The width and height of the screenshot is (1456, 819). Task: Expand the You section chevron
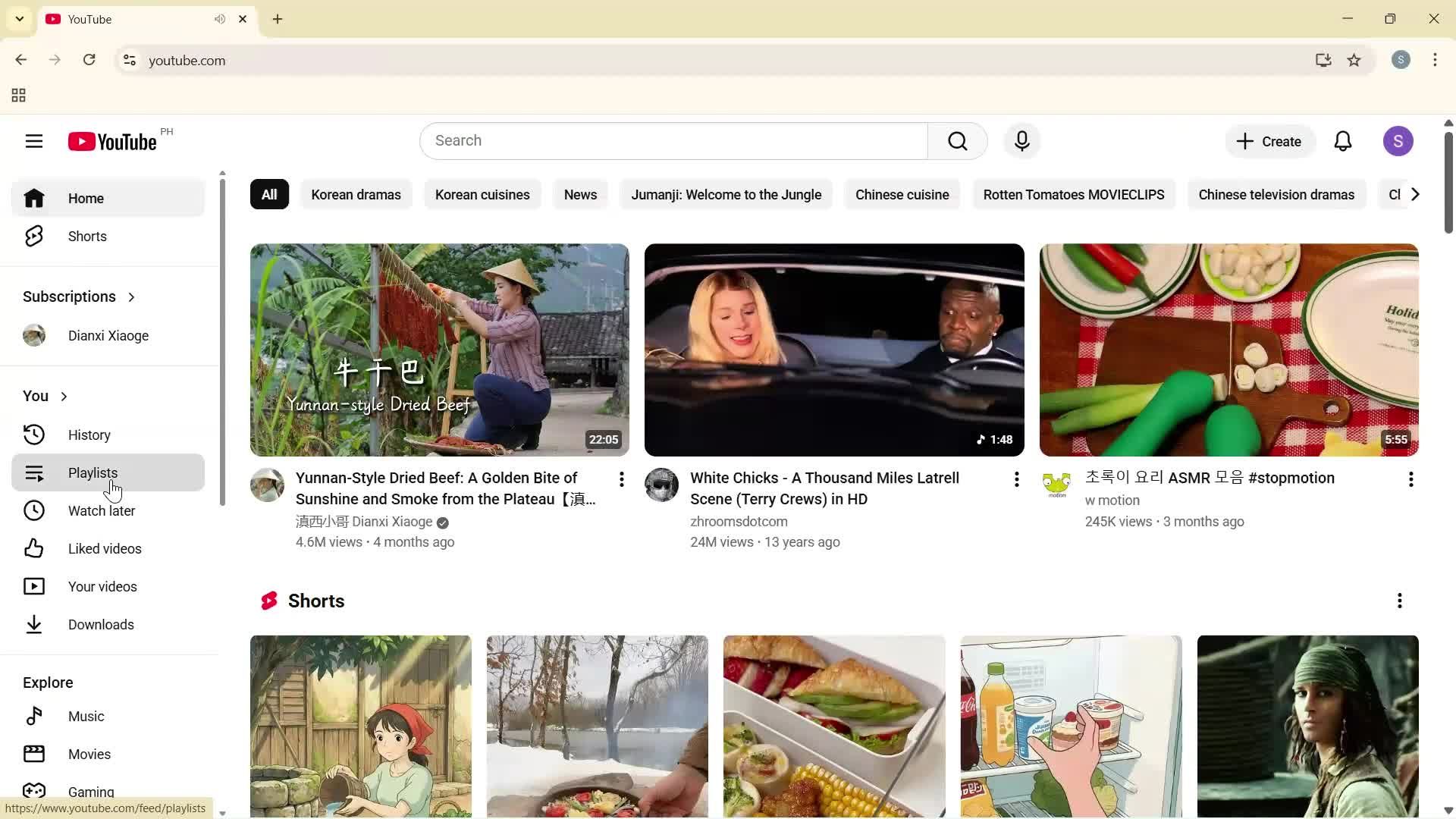tap(64, 397)
